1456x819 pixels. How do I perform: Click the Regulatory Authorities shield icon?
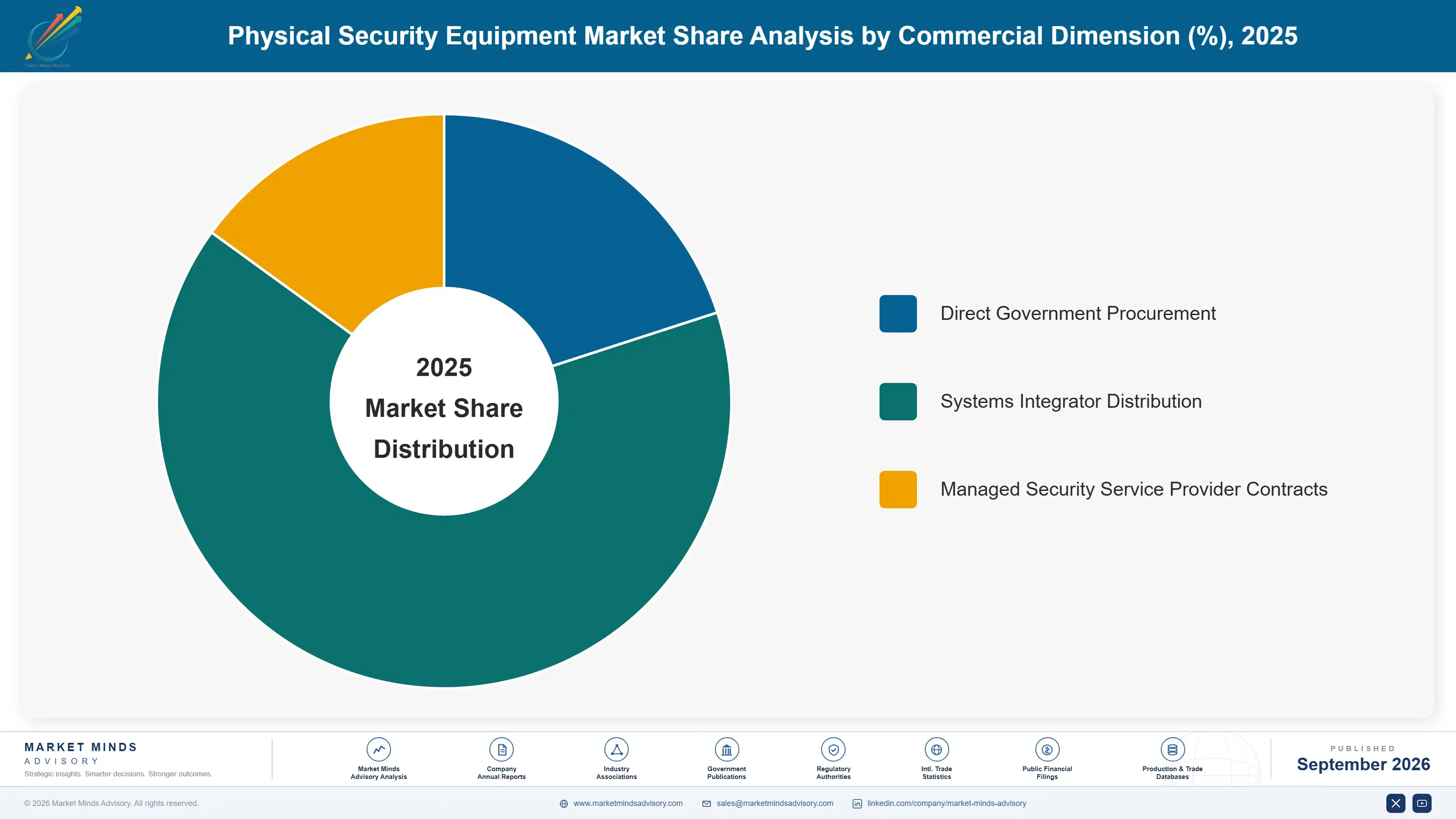(833, 749)
